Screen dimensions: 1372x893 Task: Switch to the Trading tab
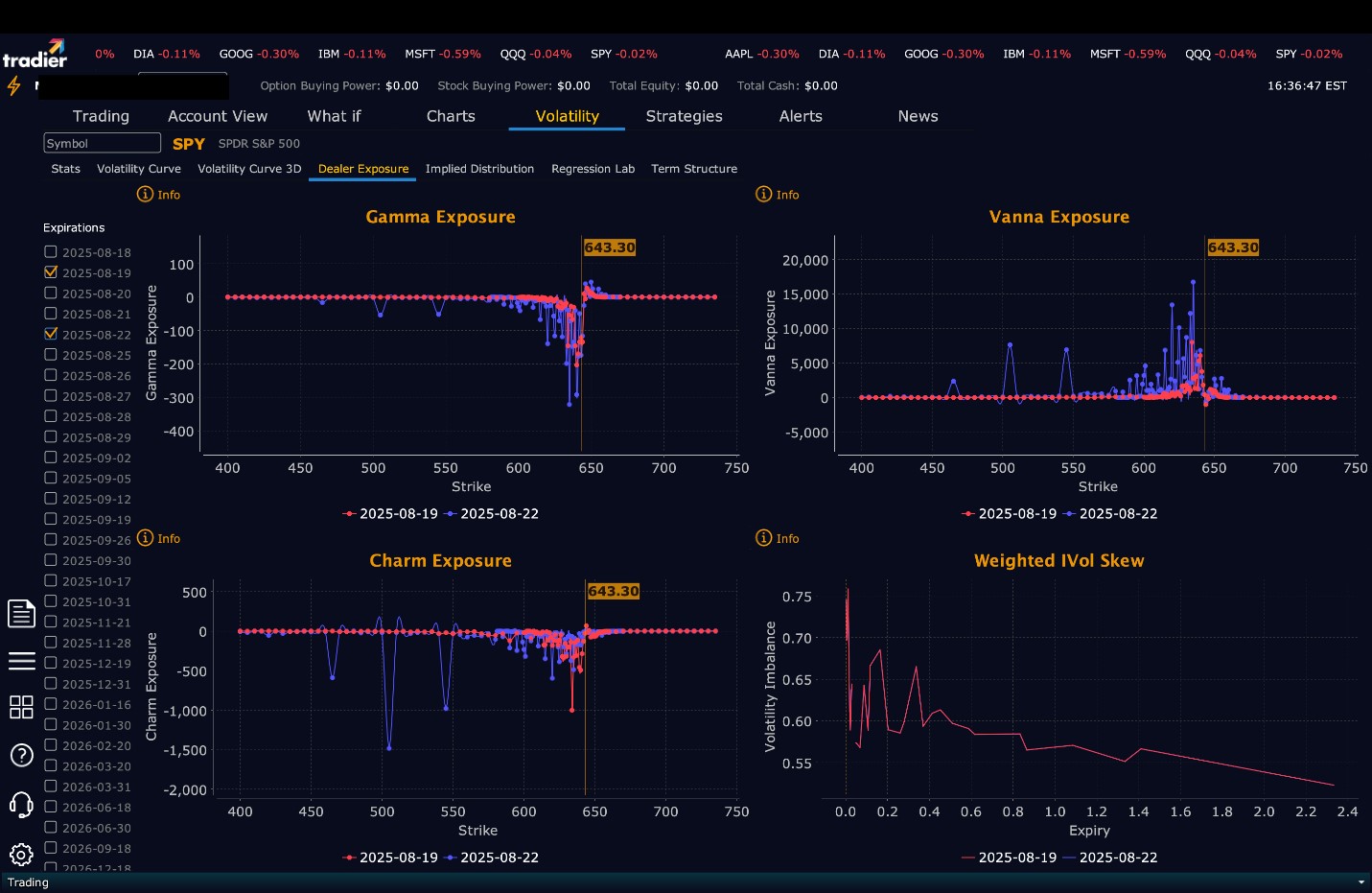[x=101, y=116]
